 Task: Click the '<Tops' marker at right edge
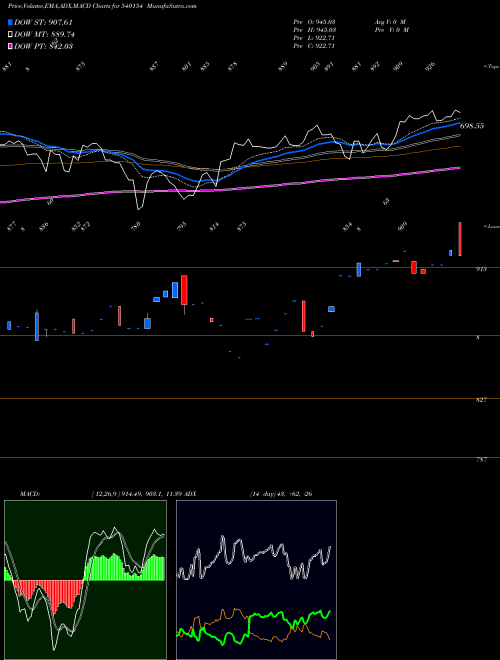tap(491, 67)
